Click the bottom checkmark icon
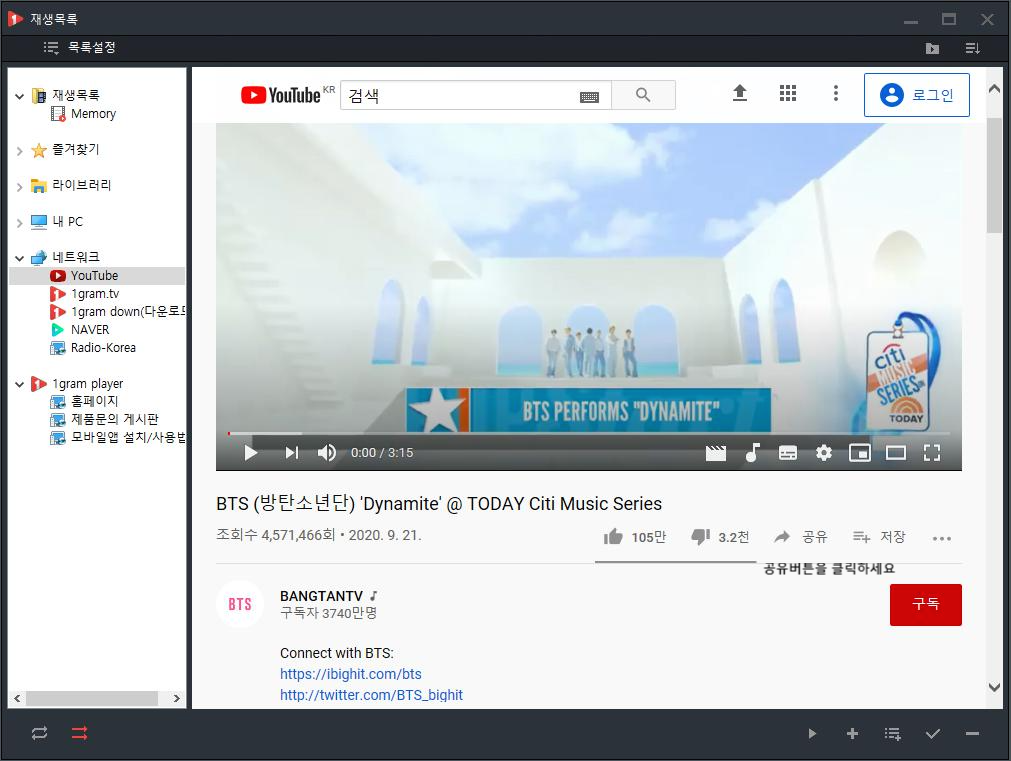 point(932,734)
